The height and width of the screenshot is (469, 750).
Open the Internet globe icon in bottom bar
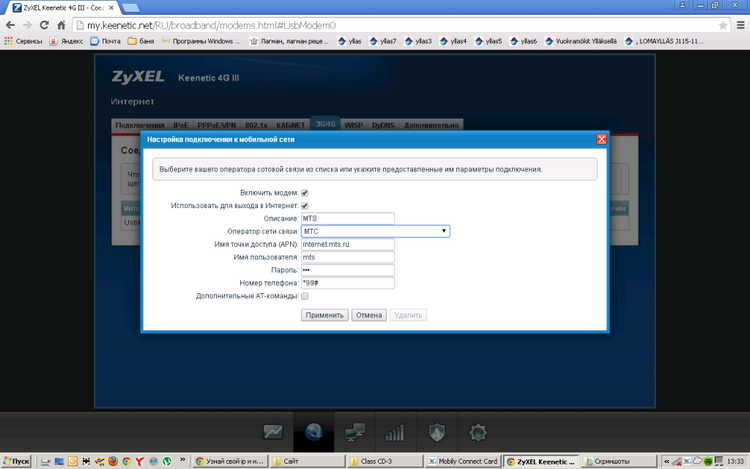[314, 432]
